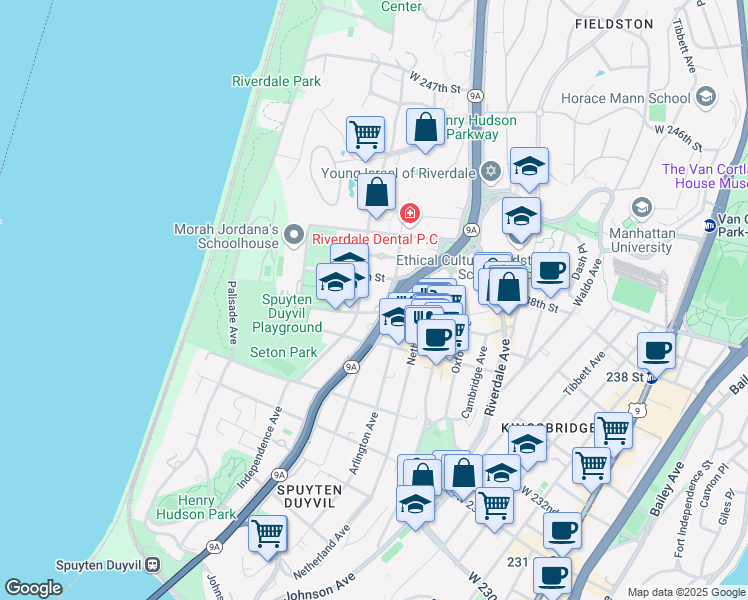Click the Manhattan University graduation pin

click(x=642, y=208)
